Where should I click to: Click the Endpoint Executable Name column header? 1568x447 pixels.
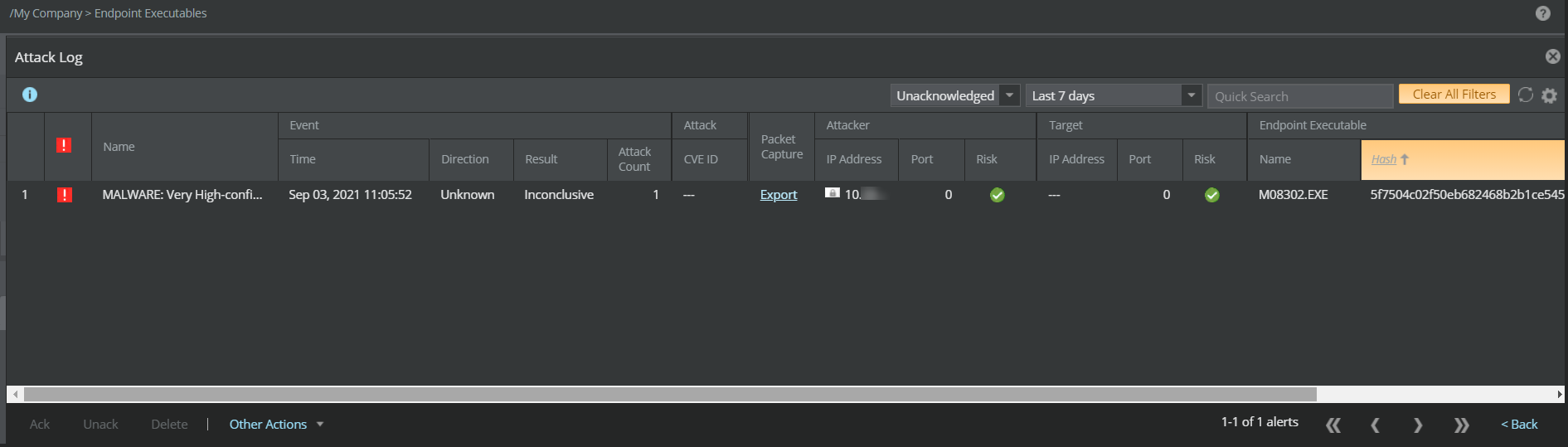pos(1304,159)
